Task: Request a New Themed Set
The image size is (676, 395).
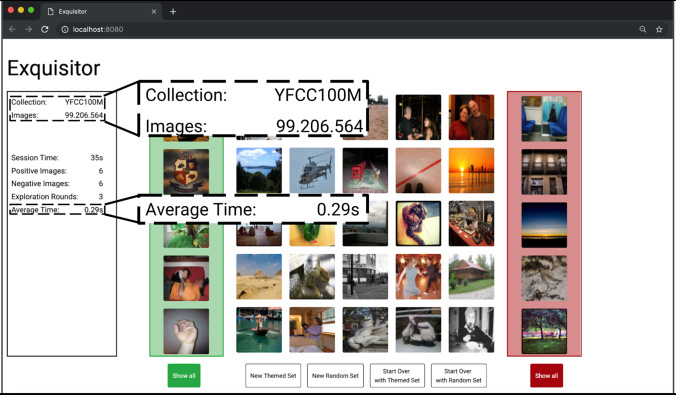Action: tap(273, 376)
